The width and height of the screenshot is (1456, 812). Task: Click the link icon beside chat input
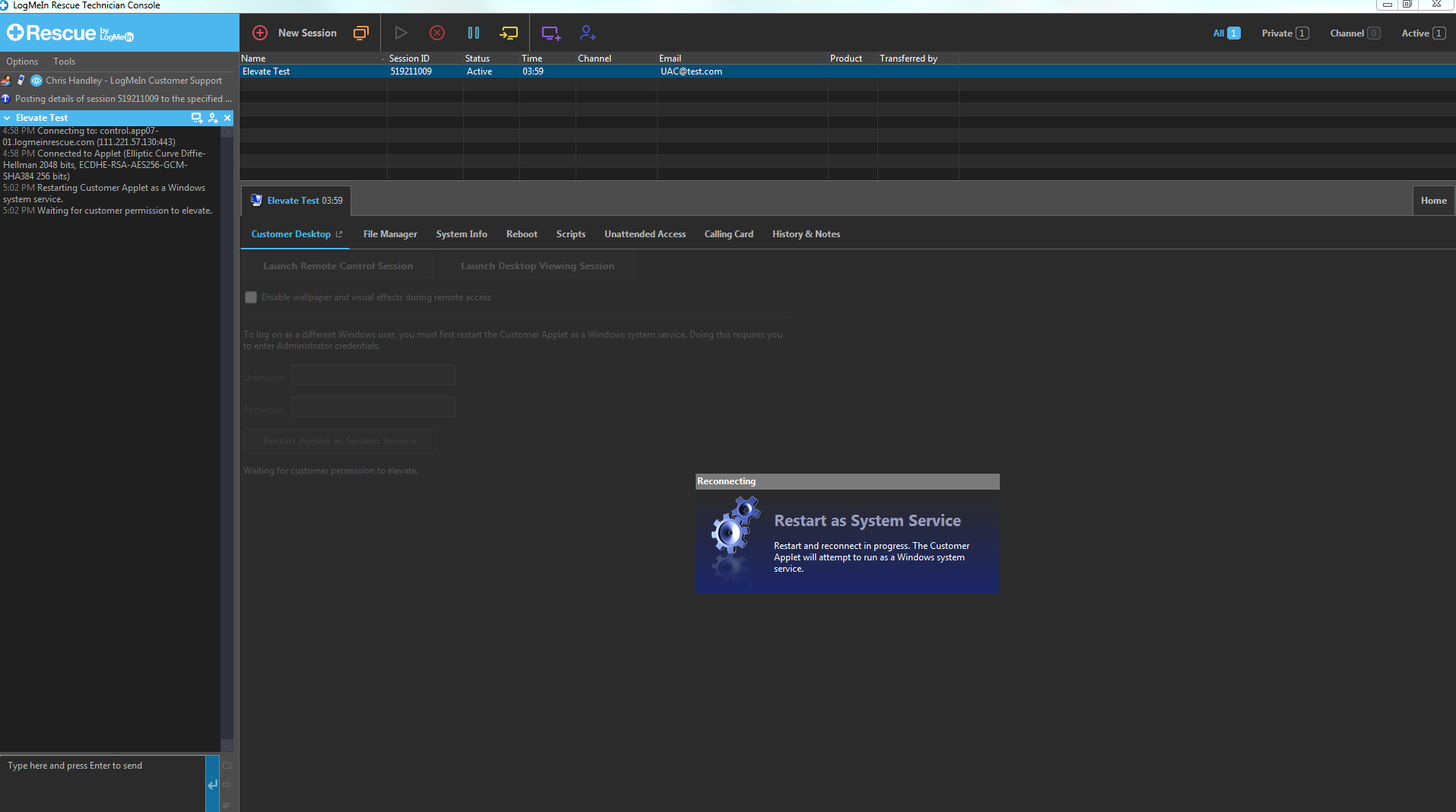(227, 785)
